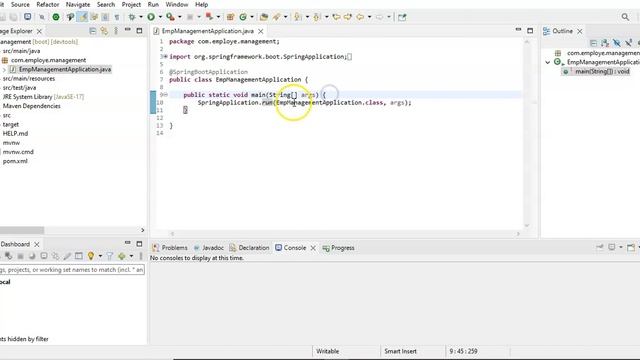Switch to the Declaration tab
640x360 pixels.
(249, 248)
